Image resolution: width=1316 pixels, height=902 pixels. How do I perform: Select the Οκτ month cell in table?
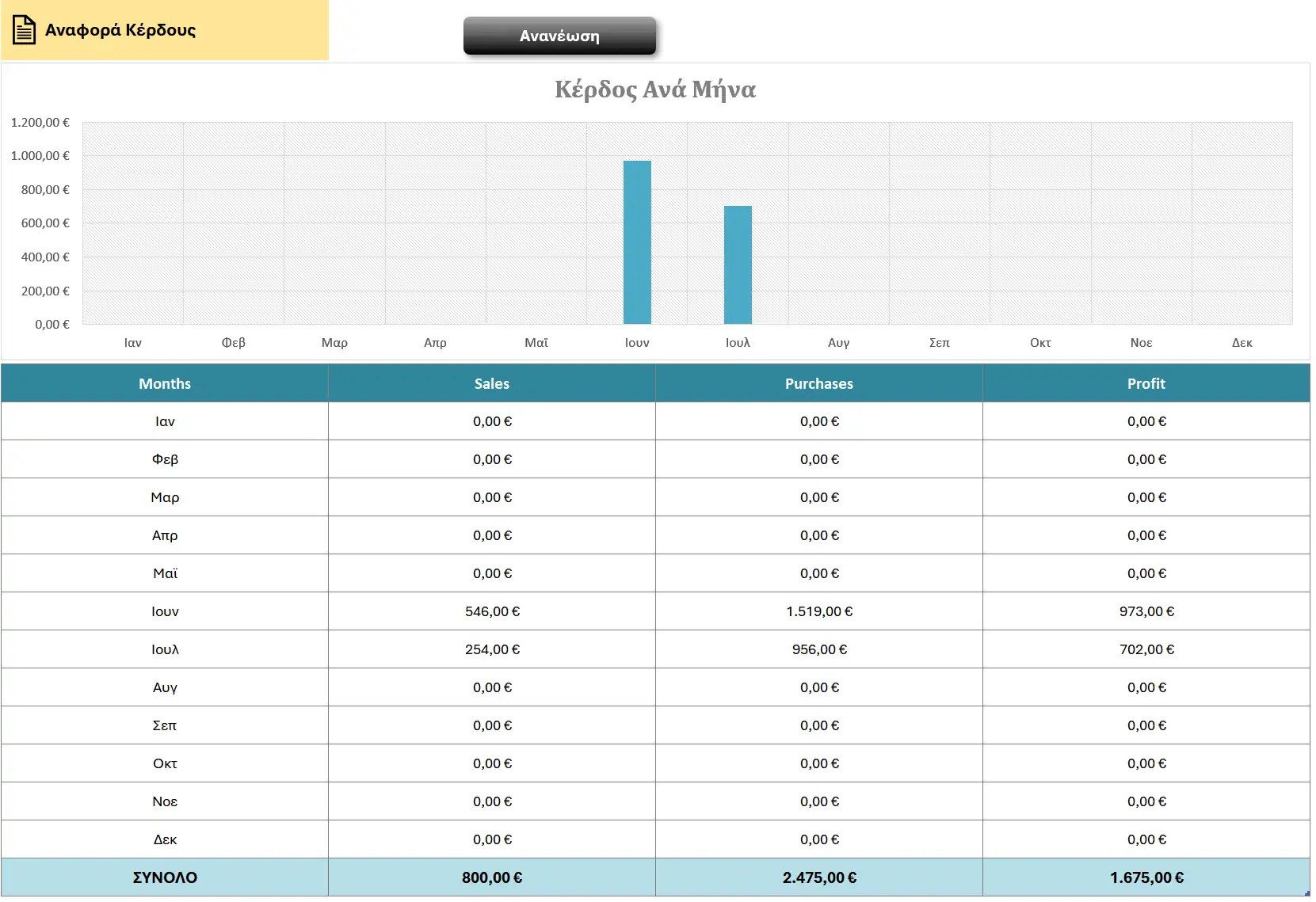point(165,763)
